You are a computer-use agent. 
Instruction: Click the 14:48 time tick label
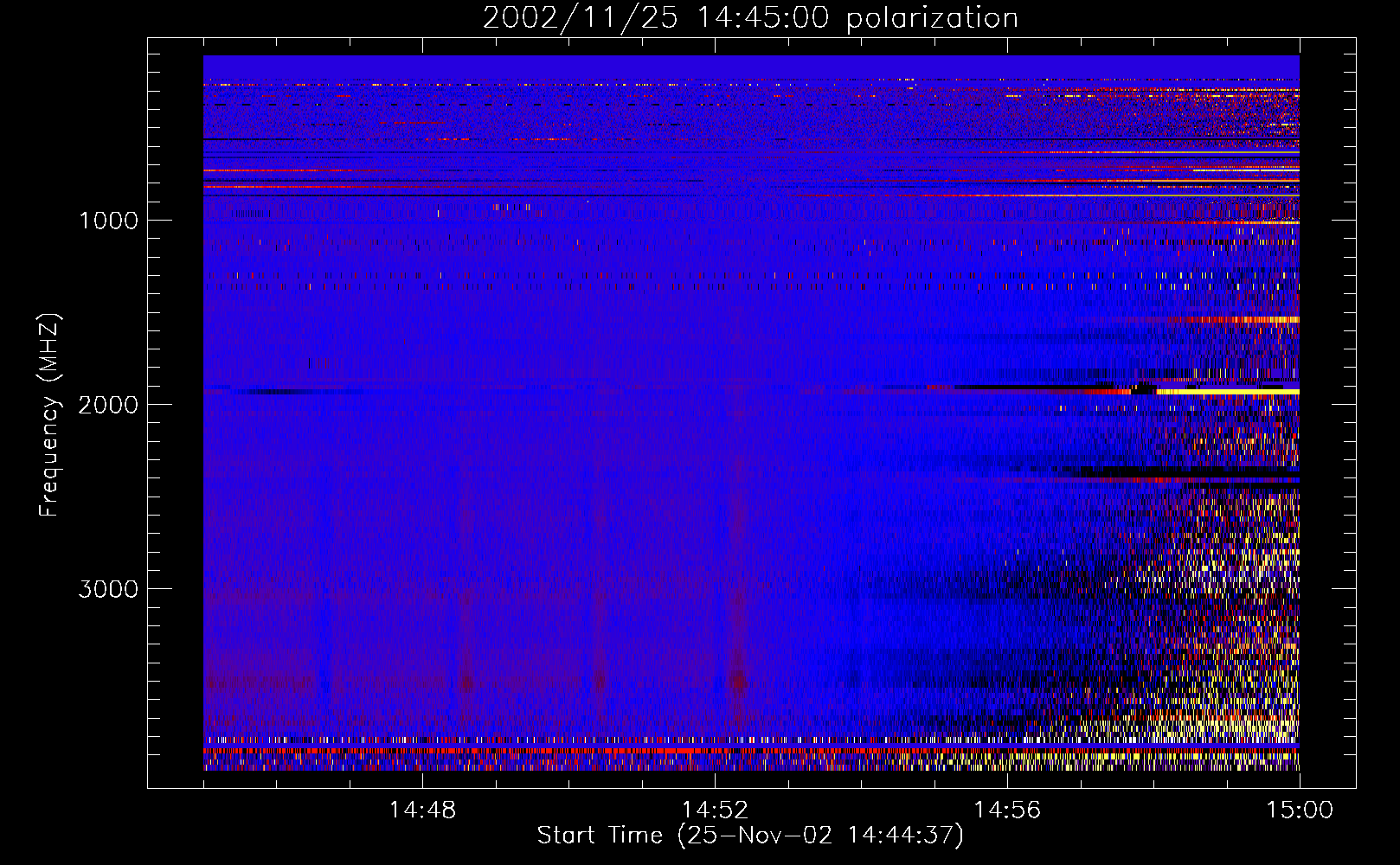pyautogui.click(x=422, y=811)
